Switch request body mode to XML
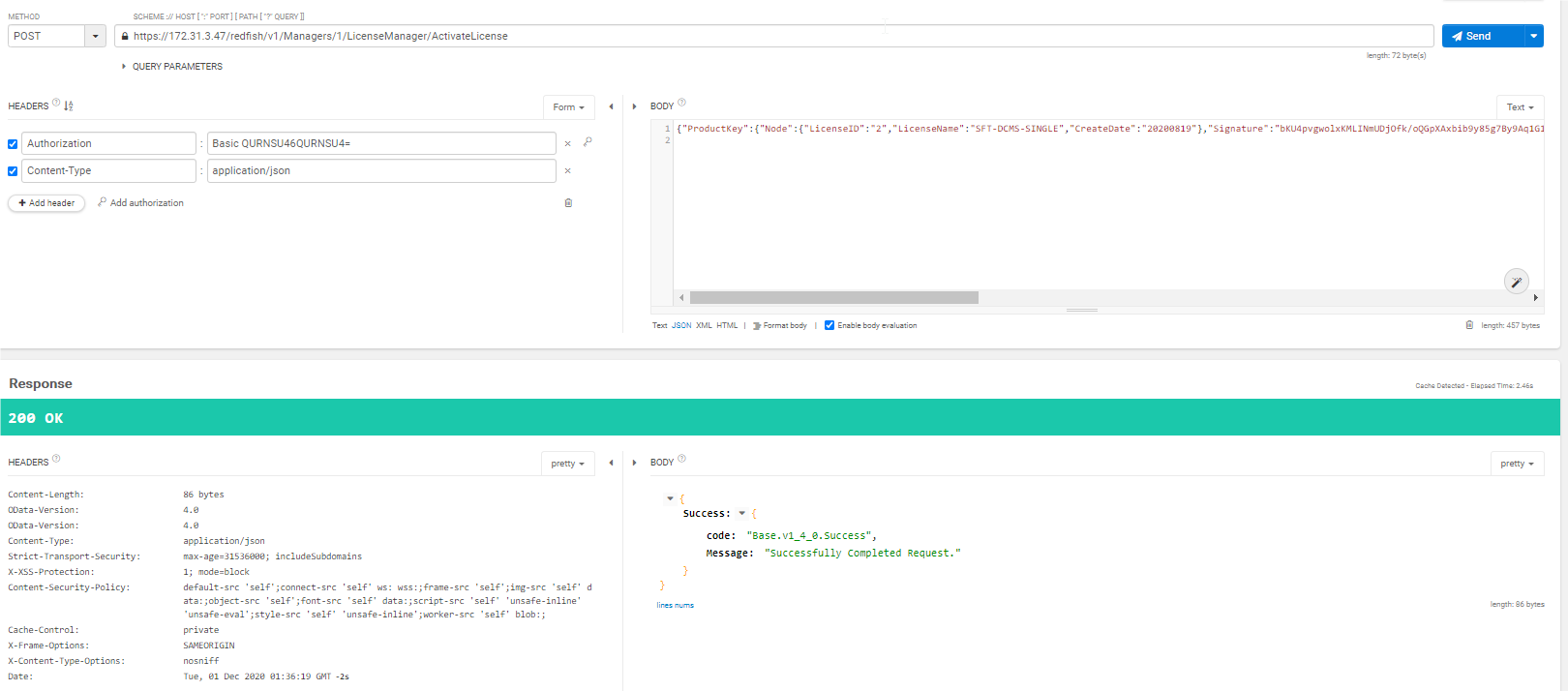The width and height of the screenshot is (1568, 691). (x=704, y=326)
